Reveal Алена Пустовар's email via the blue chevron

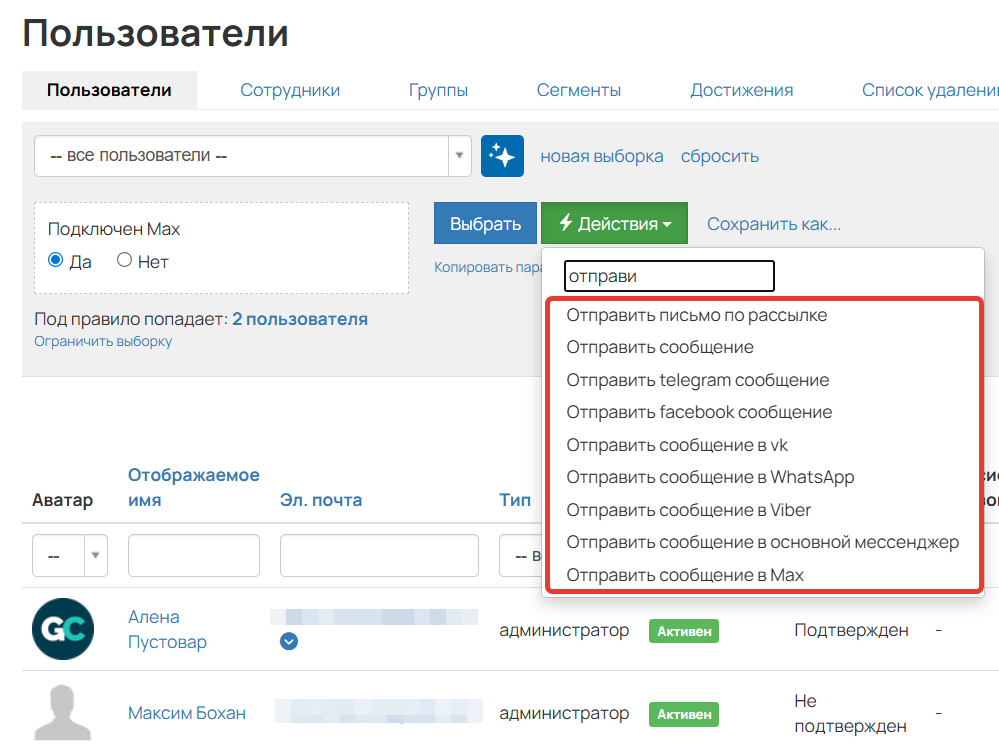pyautogui.click(x=289, y=642)
